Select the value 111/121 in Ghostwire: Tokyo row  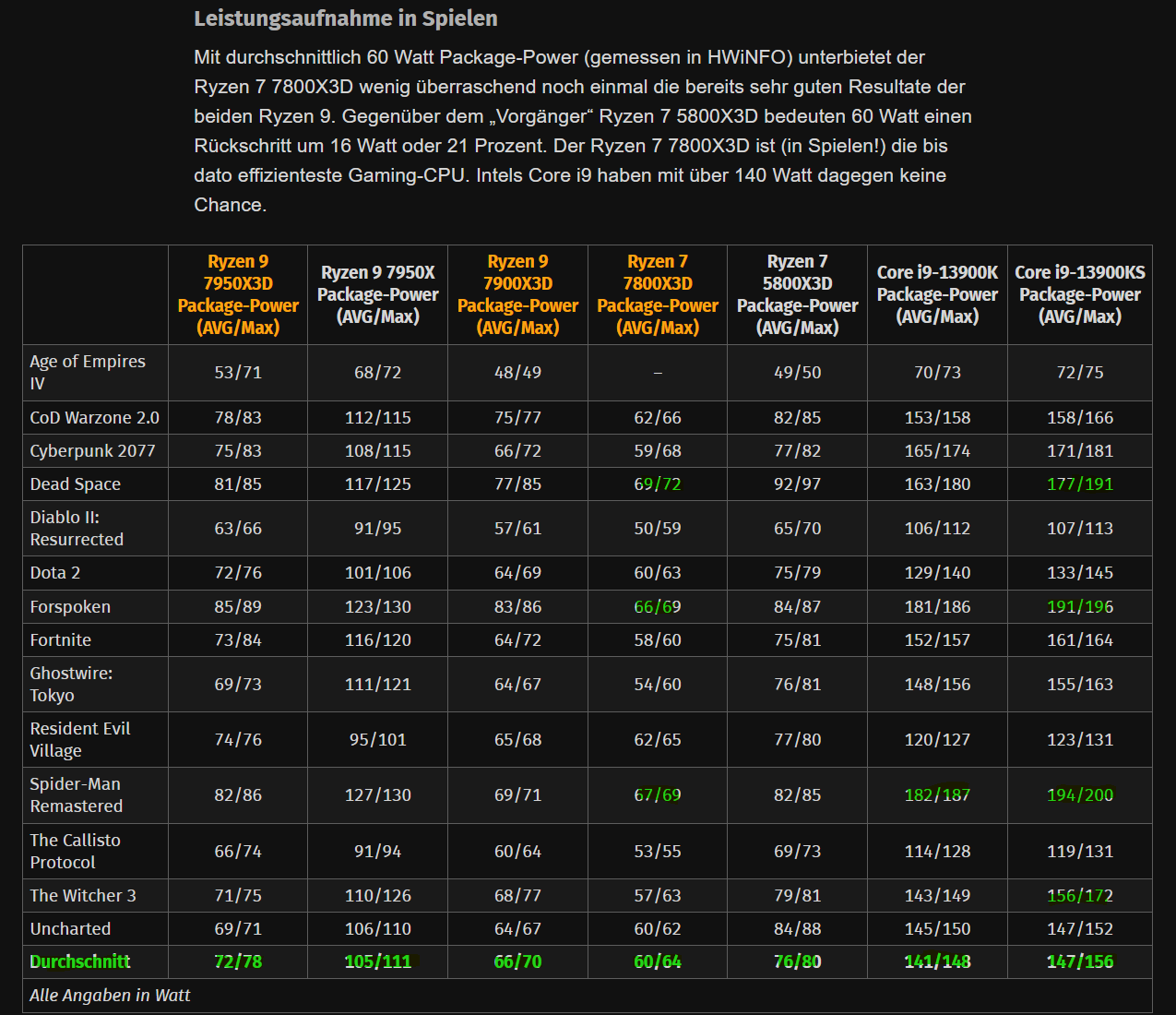(x=378, y=684)
